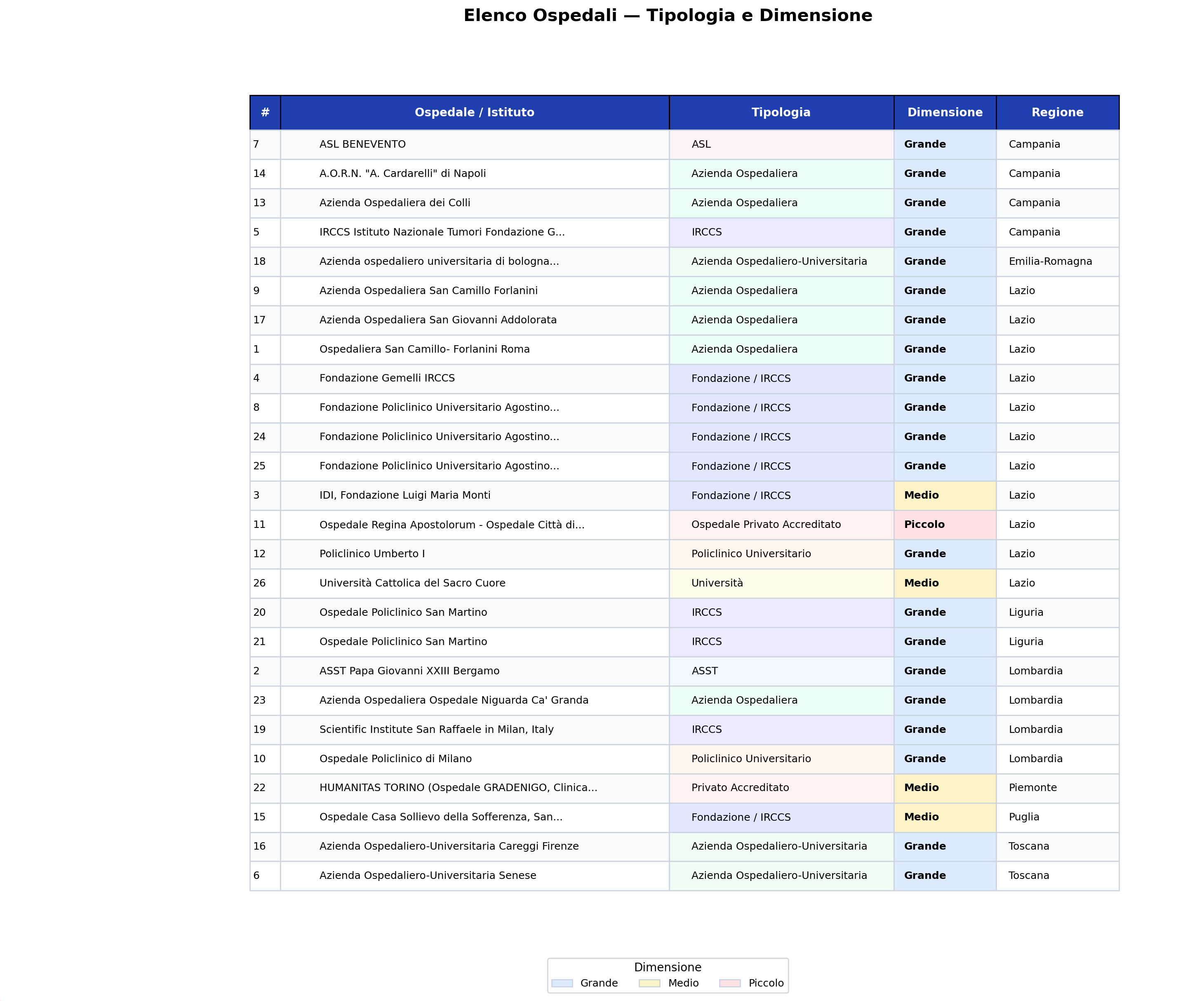
Task: Click the "#" column header
Action: point(266,113)
